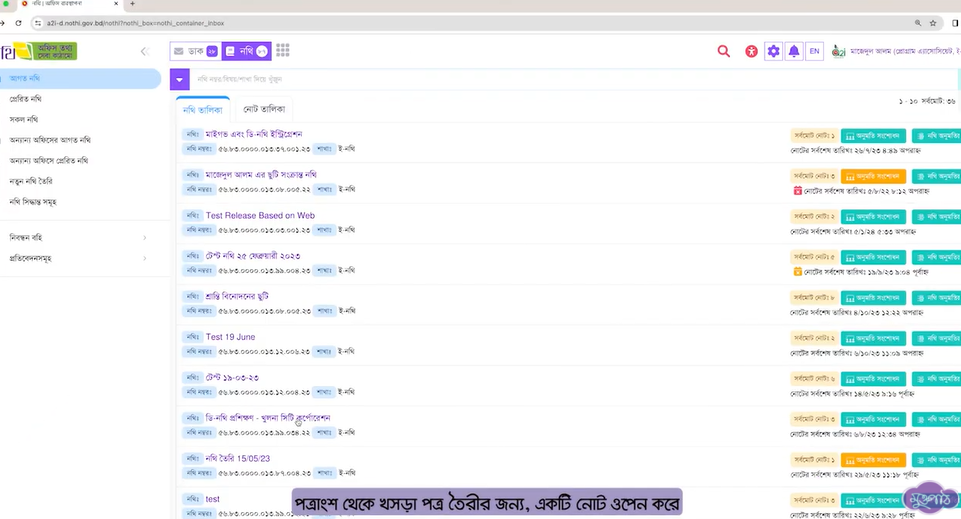The height and width of the screenshot is (519, 961).
Task: Open the settings gear icon
Action: tap(773, 51)
